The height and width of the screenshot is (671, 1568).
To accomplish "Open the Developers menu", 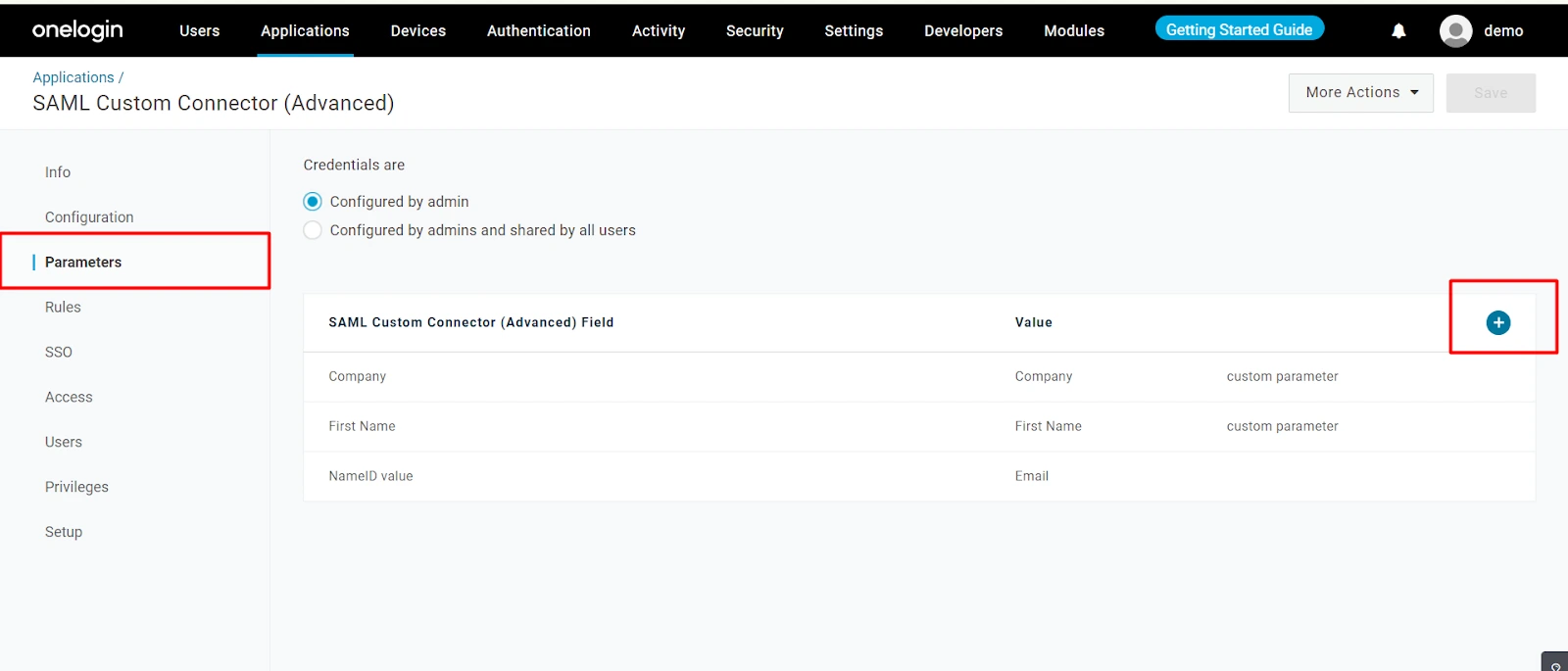I will (x=963, y=30).
